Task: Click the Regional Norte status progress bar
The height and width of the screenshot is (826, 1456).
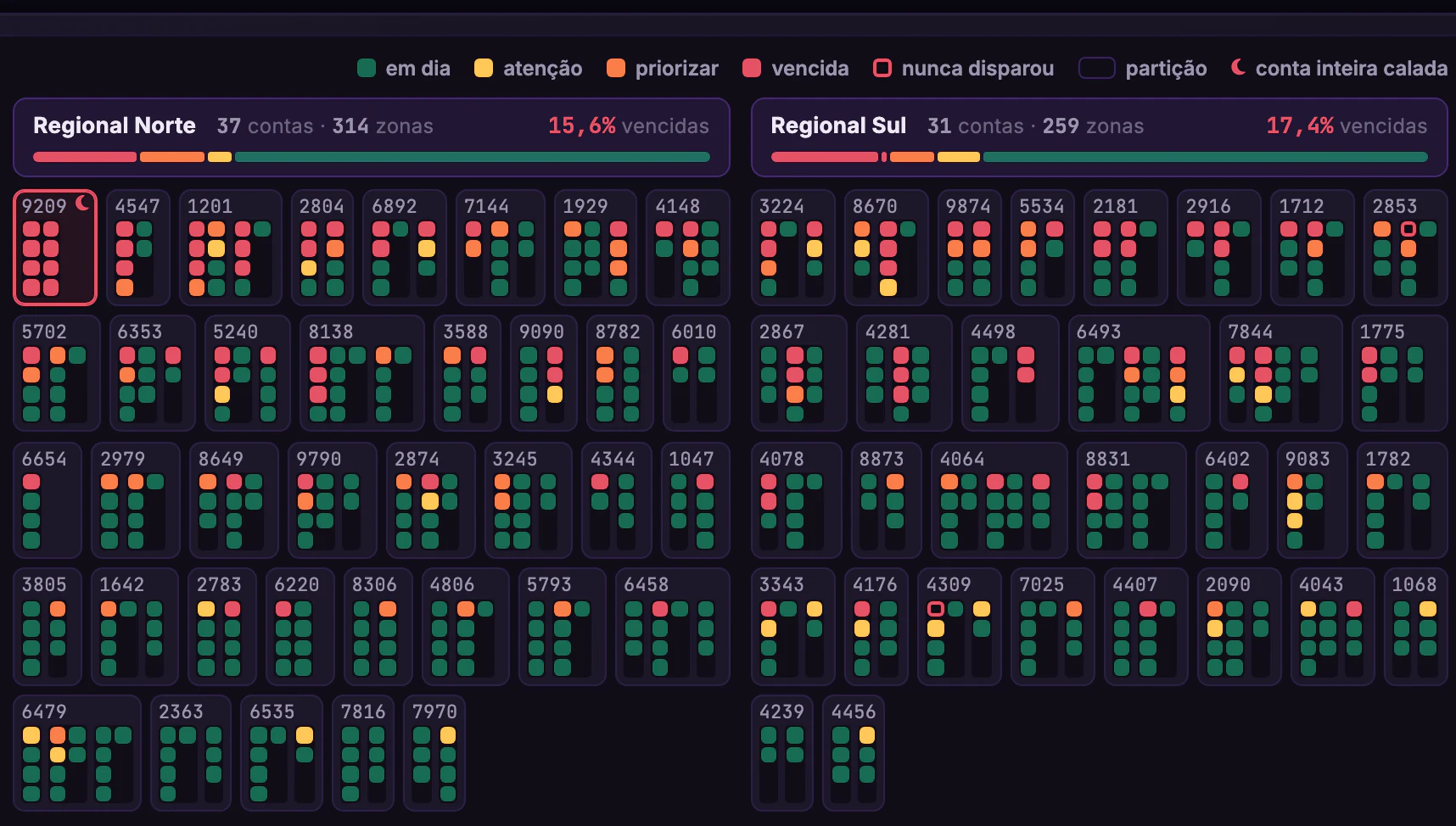Action: tap(372, 157)
